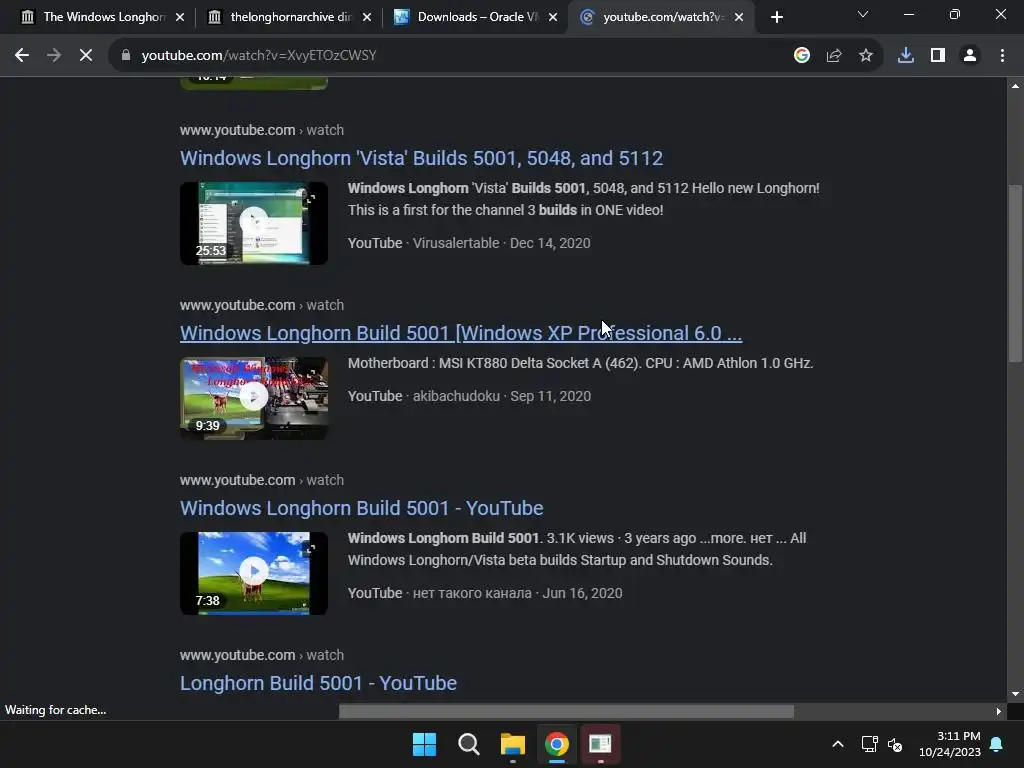This screenshot has width=1024, height=768.
Task: Open the dark red app icon beside Chrome
Action: (x=600, y=744)
